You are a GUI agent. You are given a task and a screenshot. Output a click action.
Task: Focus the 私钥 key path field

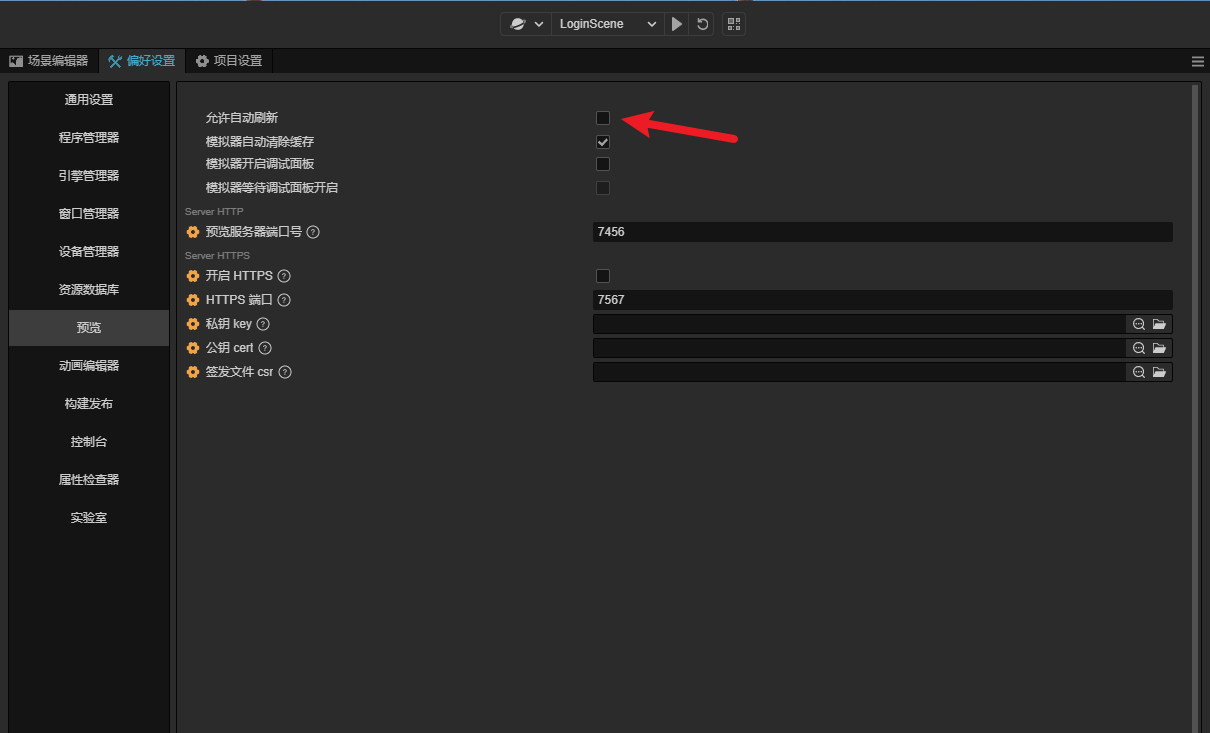tap(860, 324)
